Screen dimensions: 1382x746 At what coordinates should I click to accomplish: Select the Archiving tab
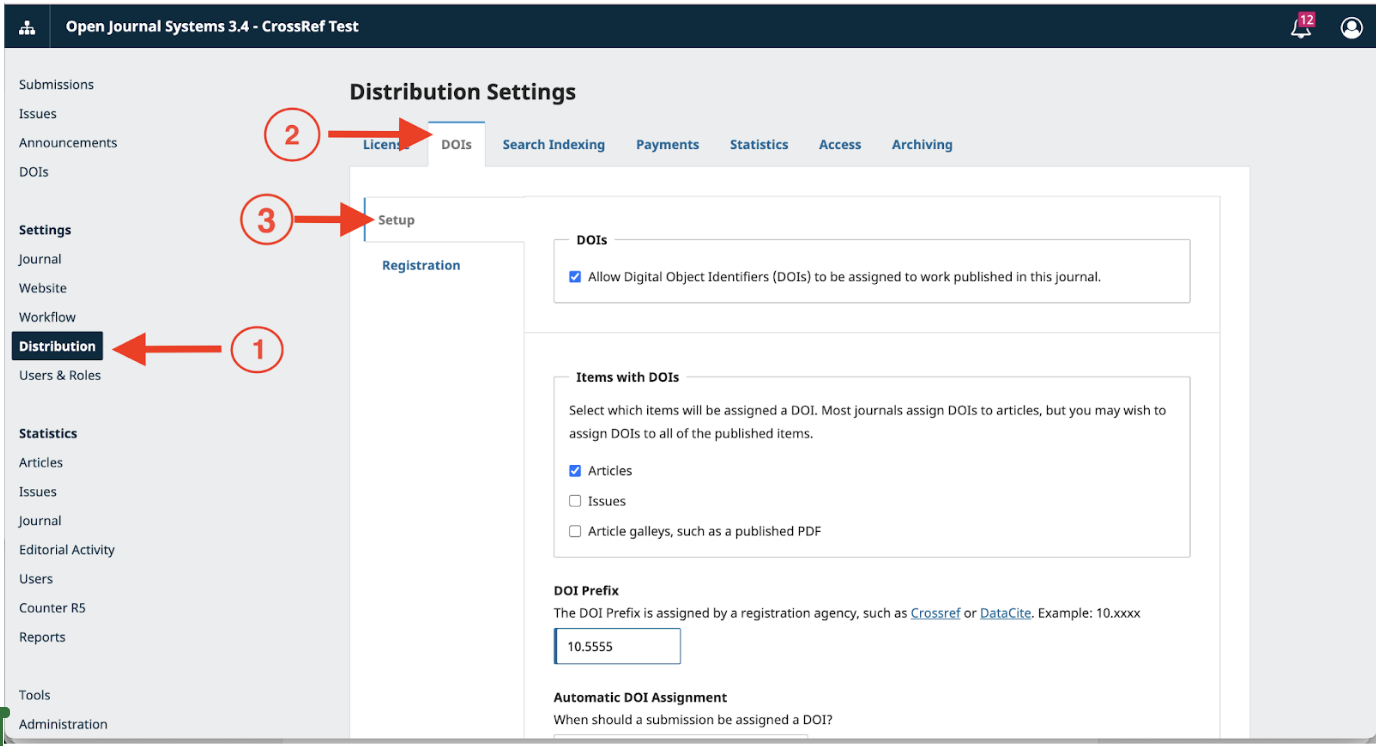(921, 145)
